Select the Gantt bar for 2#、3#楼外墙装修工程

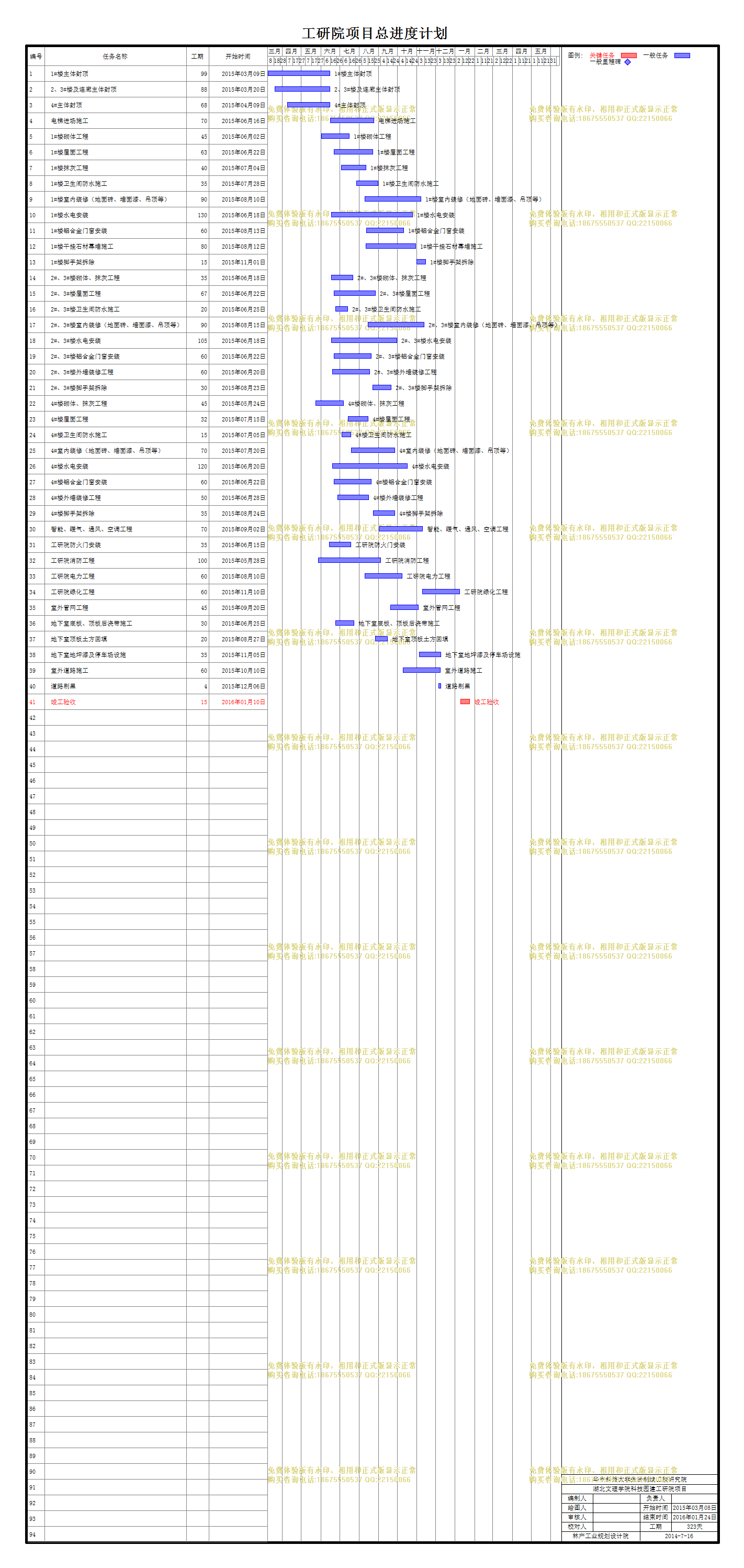(351, 371)
